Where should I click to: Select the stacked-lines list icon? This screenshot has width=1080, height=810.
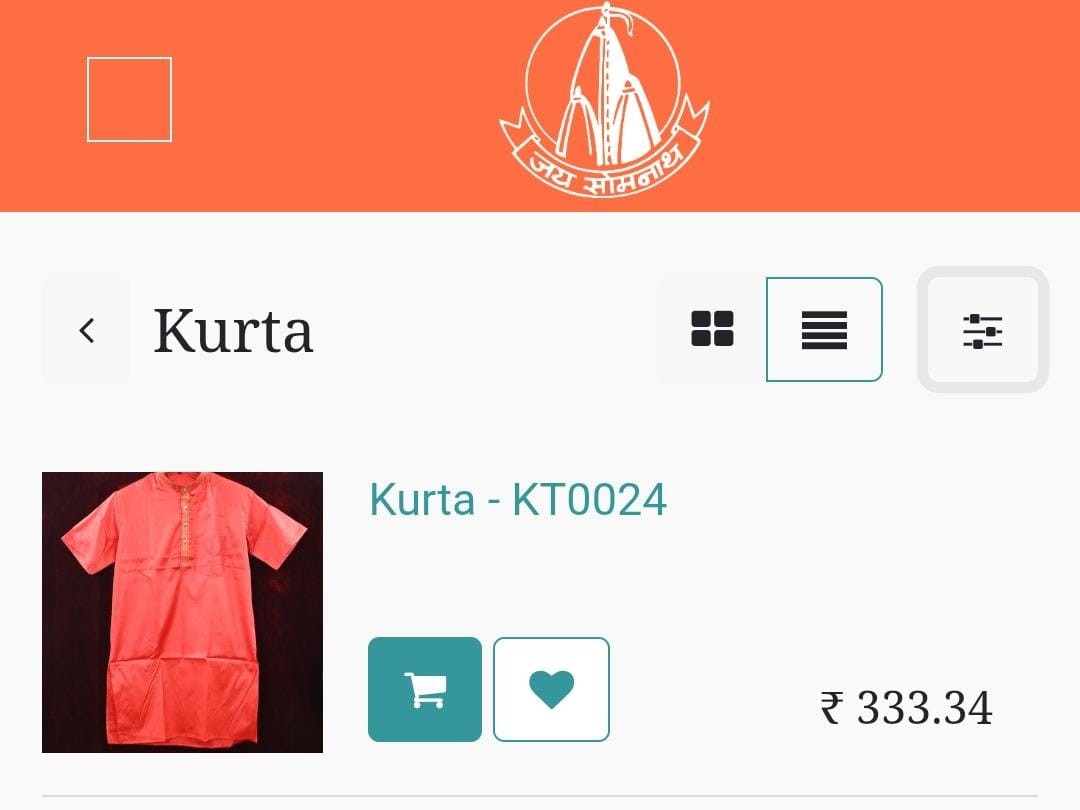(x=824, y=329)
